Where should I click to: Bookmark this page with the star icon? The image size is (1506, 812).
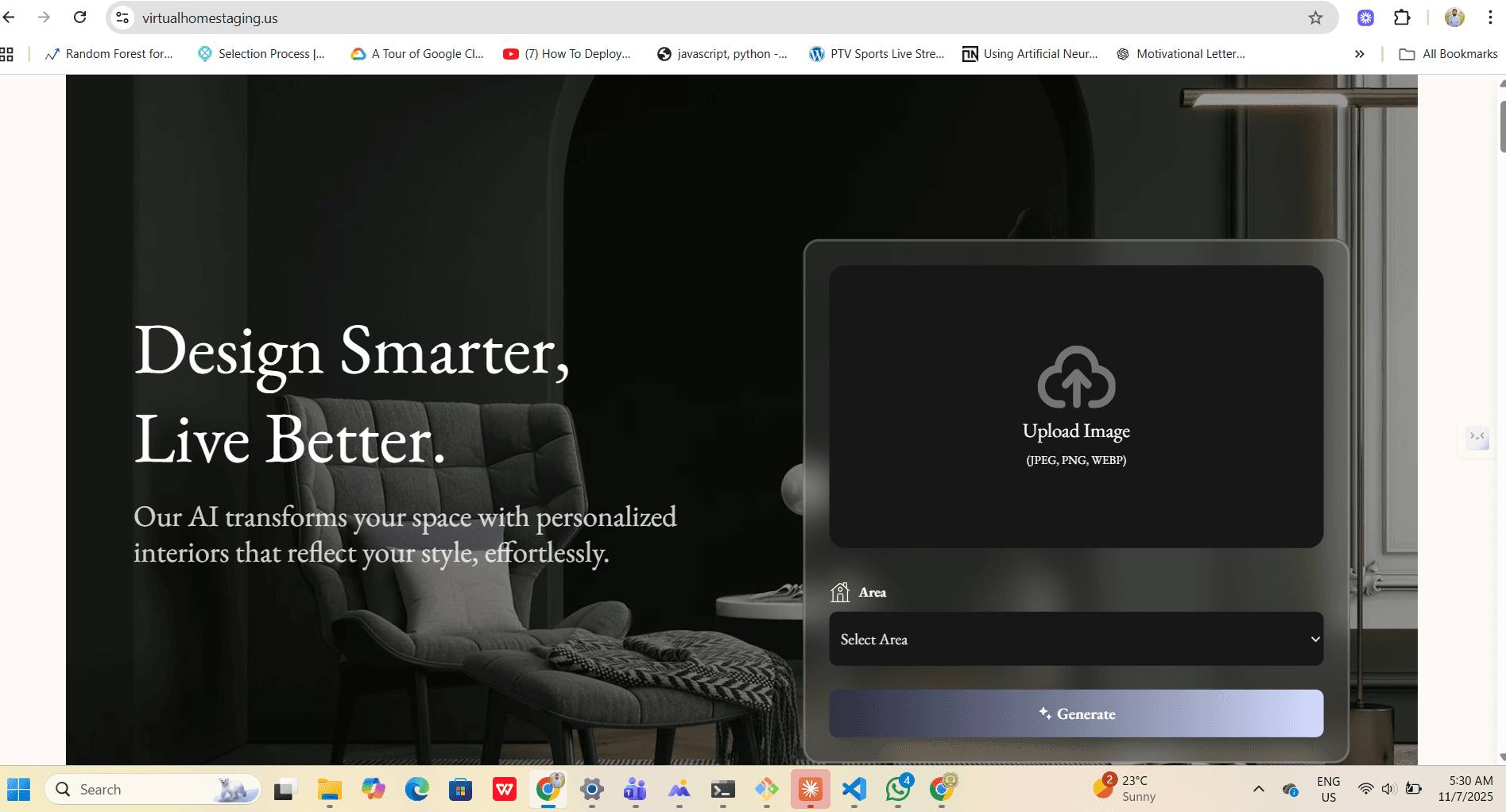(x=1315, y=17)
